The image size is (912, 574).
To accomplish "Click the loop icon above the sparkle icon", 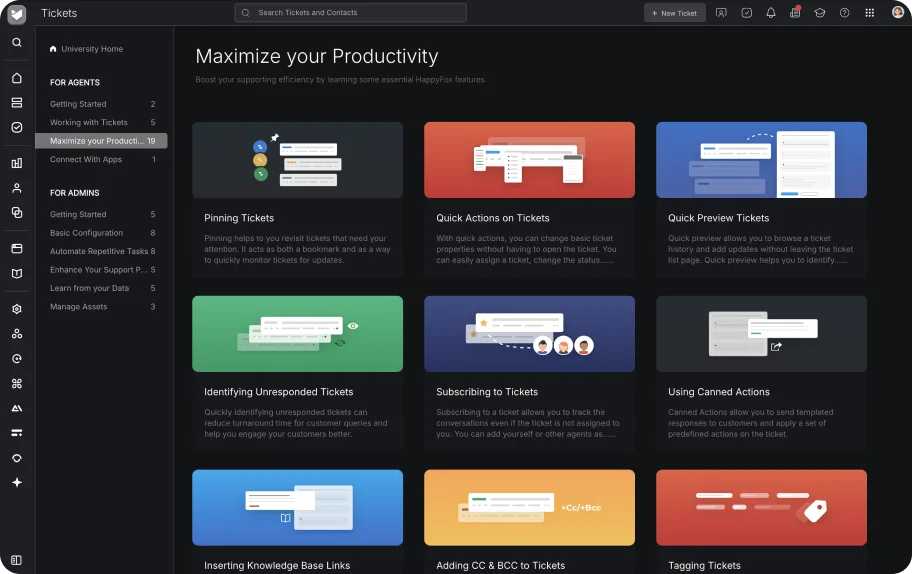I will click(x=17, y=458).
